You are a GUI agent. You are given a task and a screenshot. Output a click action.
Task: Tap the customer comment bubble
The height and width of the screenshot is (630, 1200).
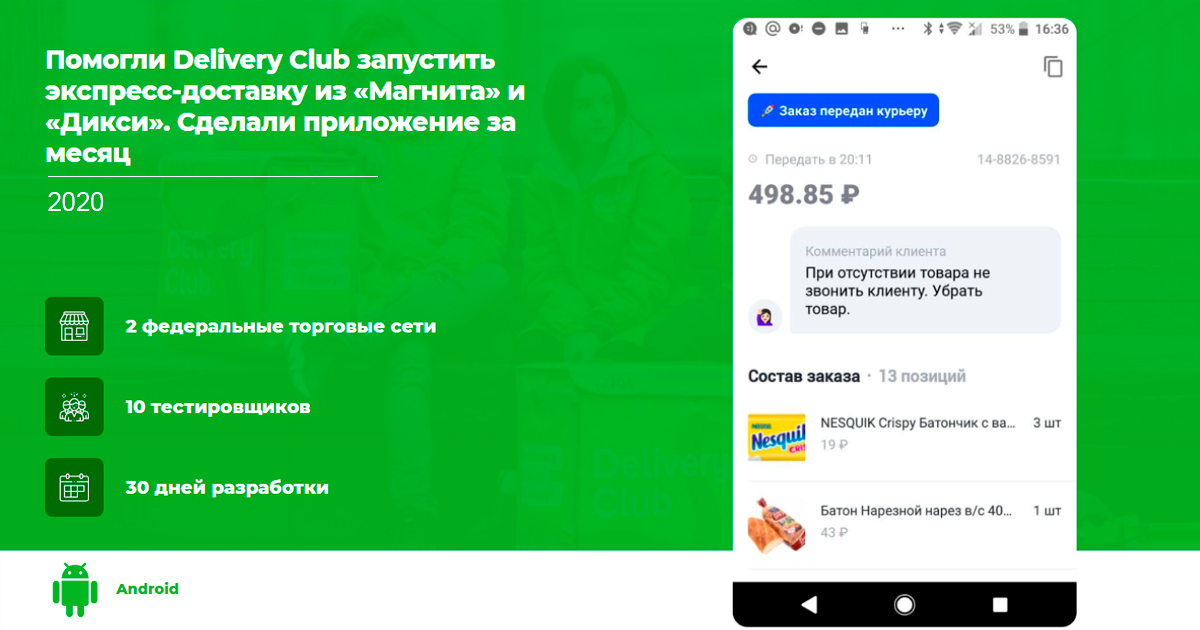click(925, 280)
